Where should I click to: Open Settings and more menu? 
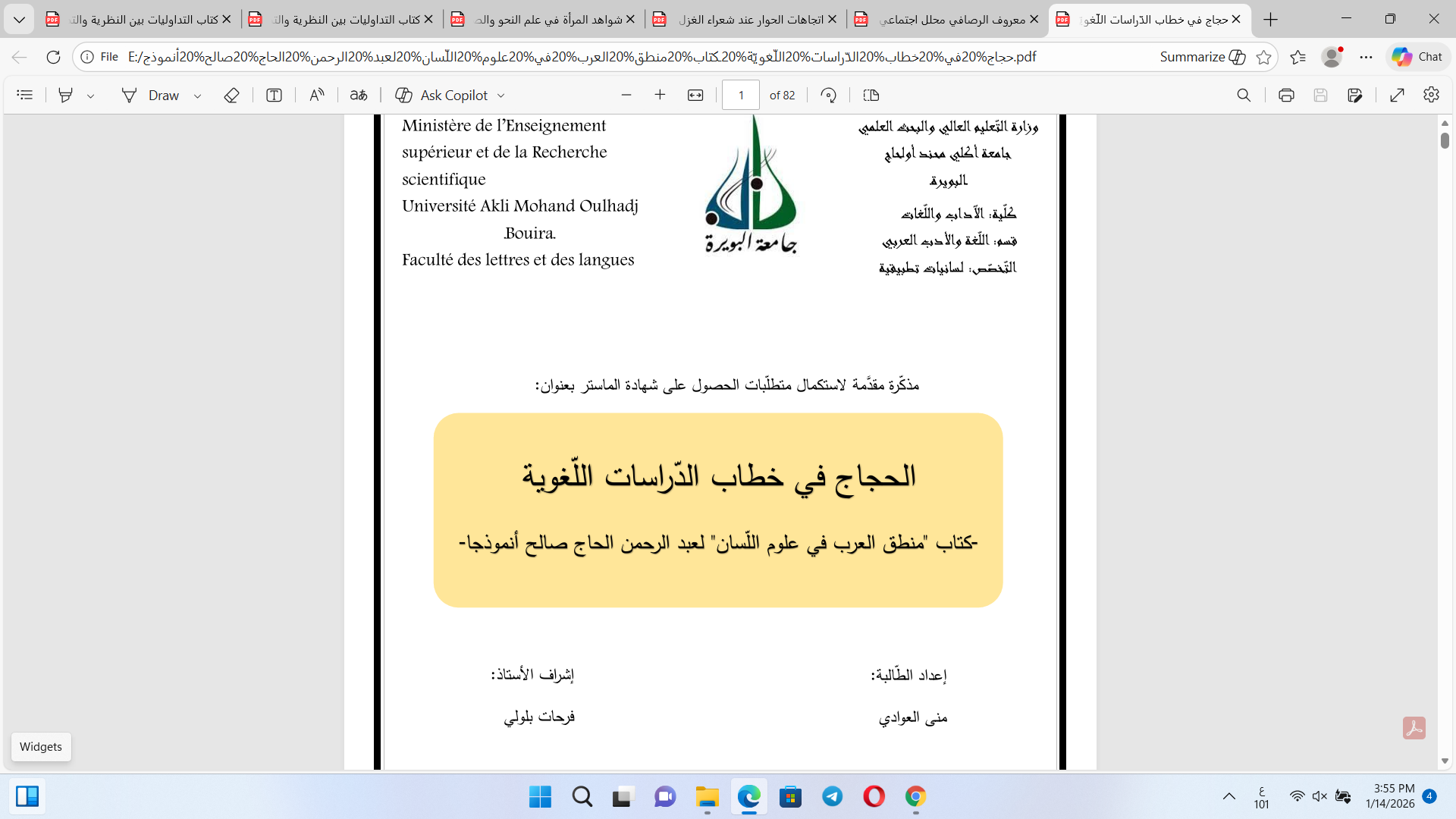tap(1367, 57)
